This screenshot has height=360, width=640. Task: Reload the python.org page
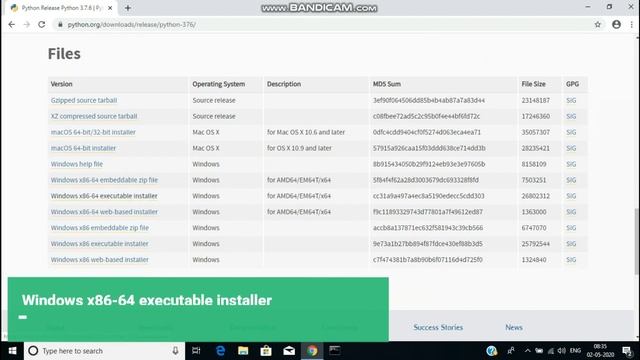click(x=42, y=24)
